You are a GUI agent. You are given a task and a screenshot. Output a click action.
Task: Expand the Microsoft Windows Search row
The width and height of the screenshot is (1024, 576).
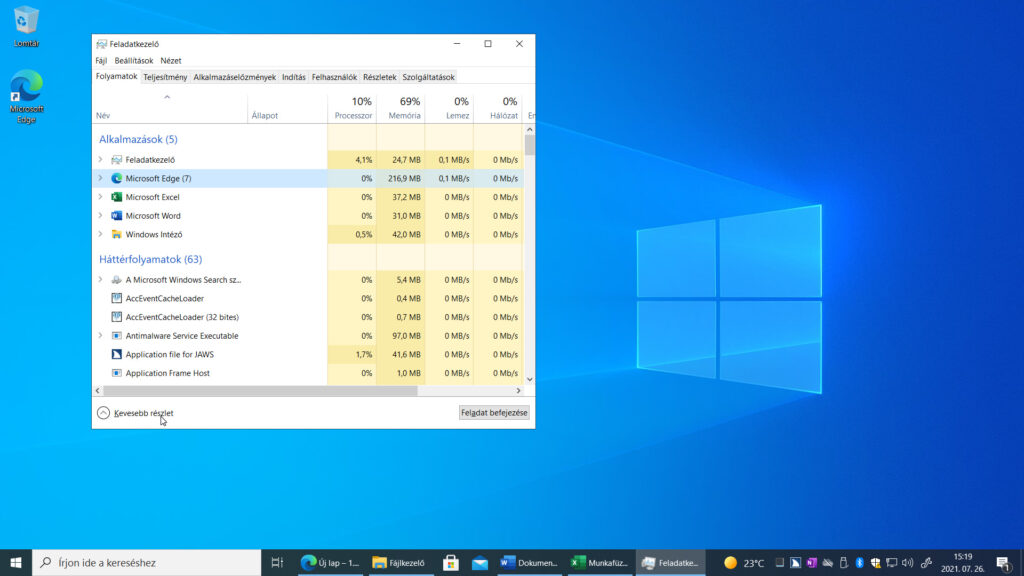101,280
